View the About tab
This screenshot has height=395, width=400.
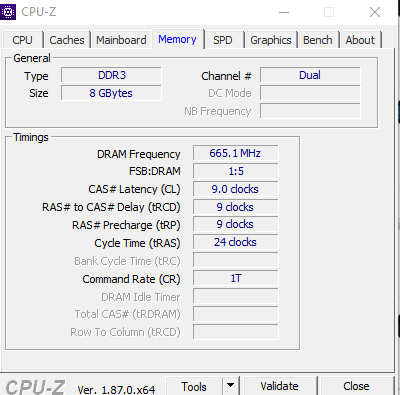(x=360, y=40)
